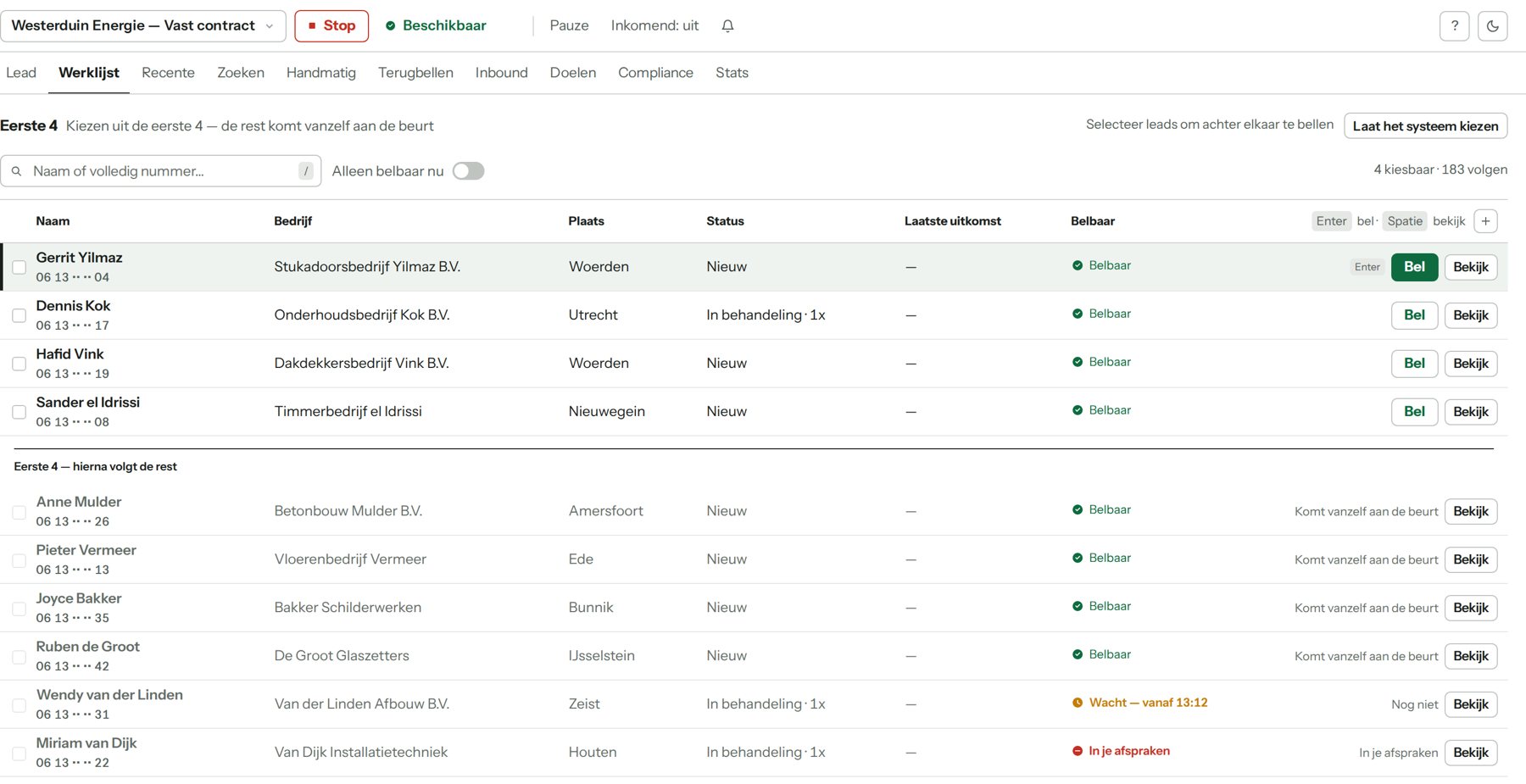This screenshot has height=784, width=1526.
Task: Click Bel for Dennis Kok
Action: (1414, 315)
